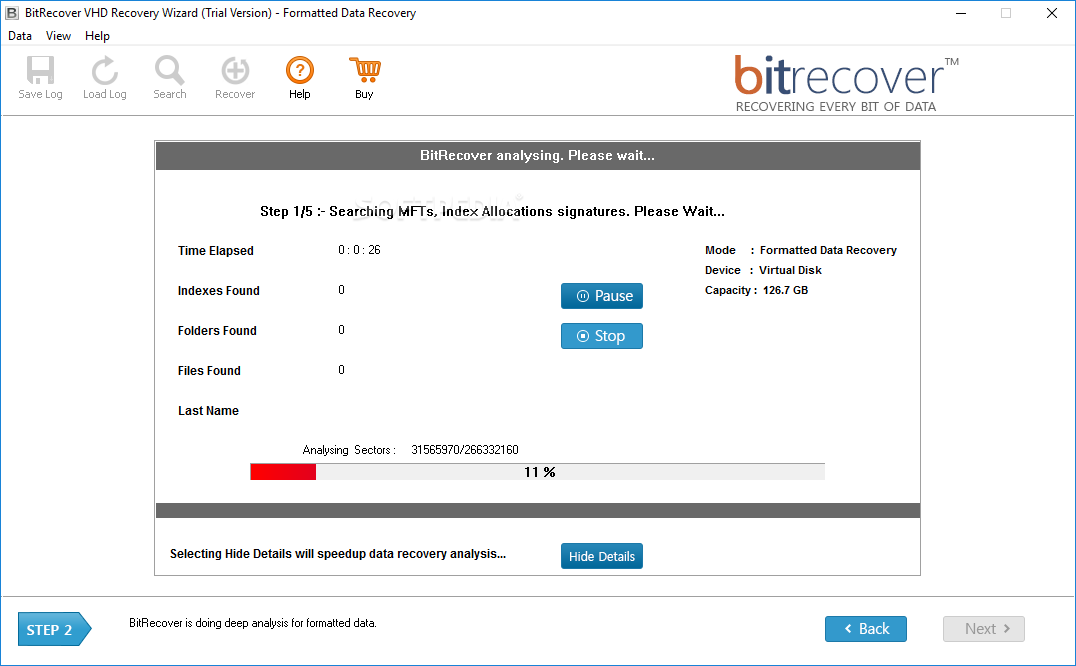Stop the analysis

[602, 336]
